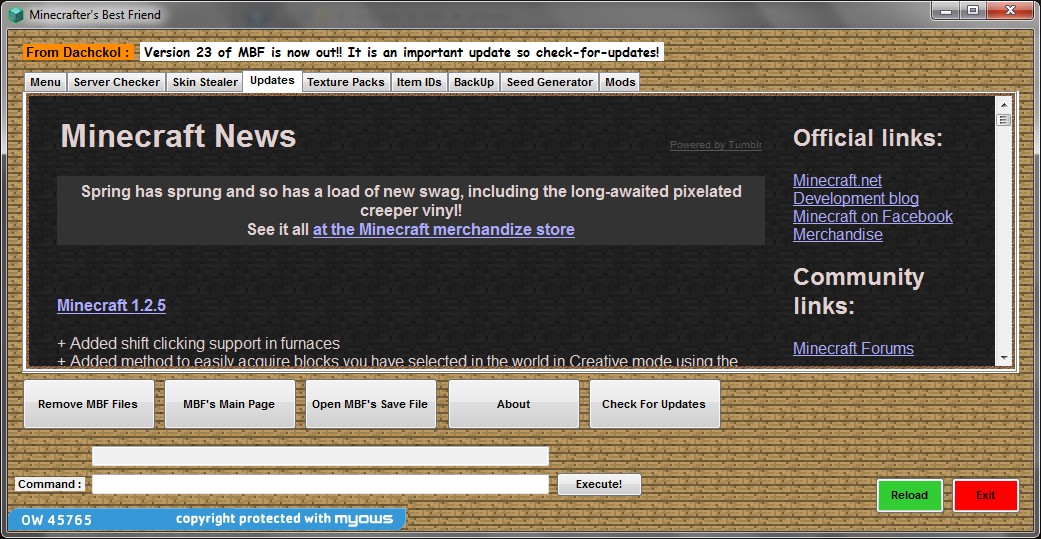
Task: Go to the Skin Stealer tab
Action: pyautogui.click(x=205, y=82)
